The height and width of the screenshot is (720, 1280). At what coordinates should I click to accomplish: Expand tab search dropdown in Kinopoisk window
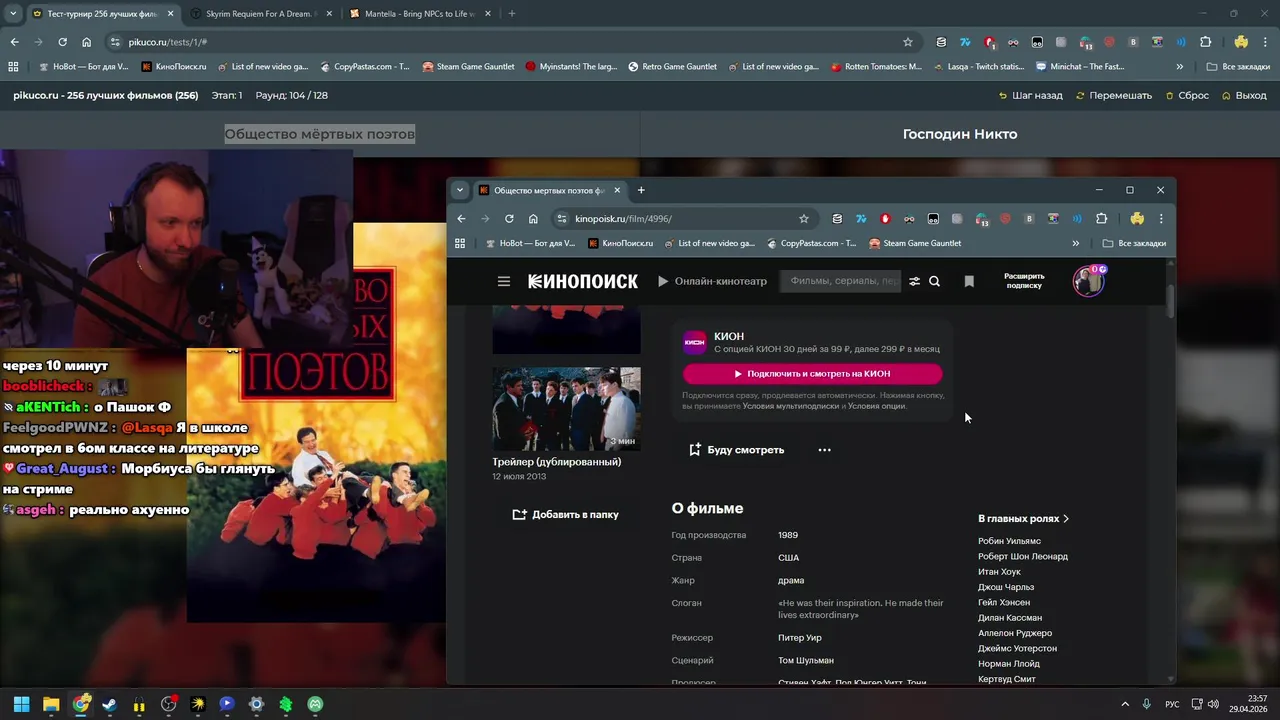click(460, 190)
